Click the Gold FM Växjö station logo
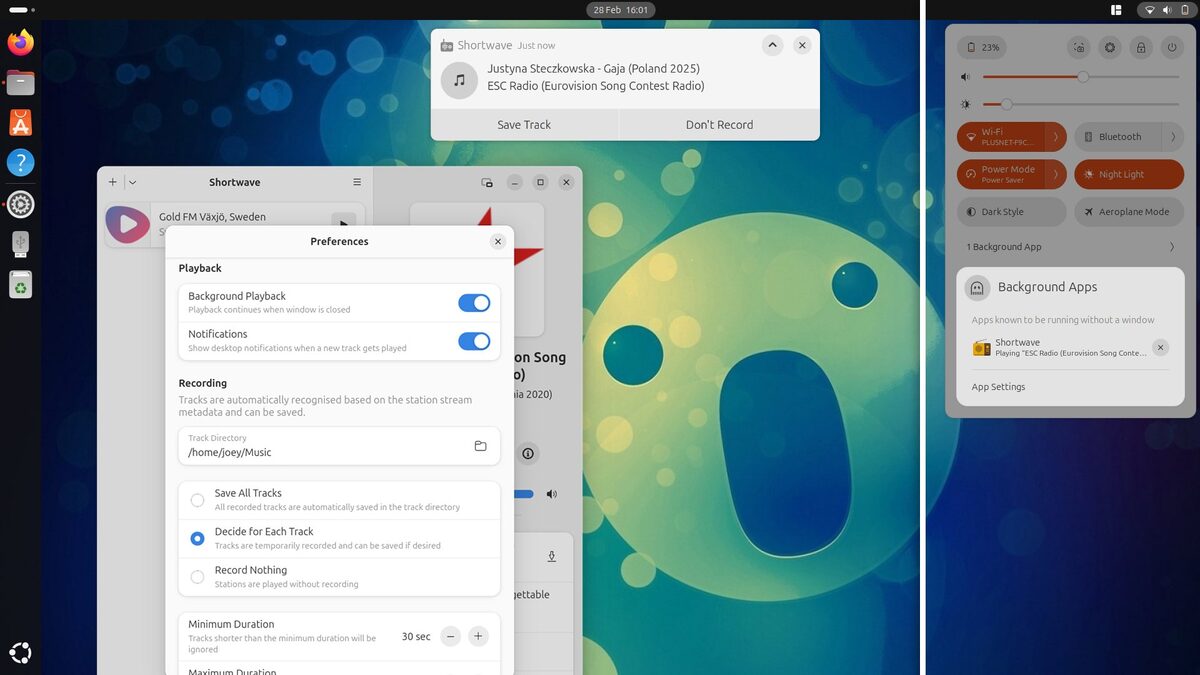Viewport: 1200px width, 675px height. (128, 225)
